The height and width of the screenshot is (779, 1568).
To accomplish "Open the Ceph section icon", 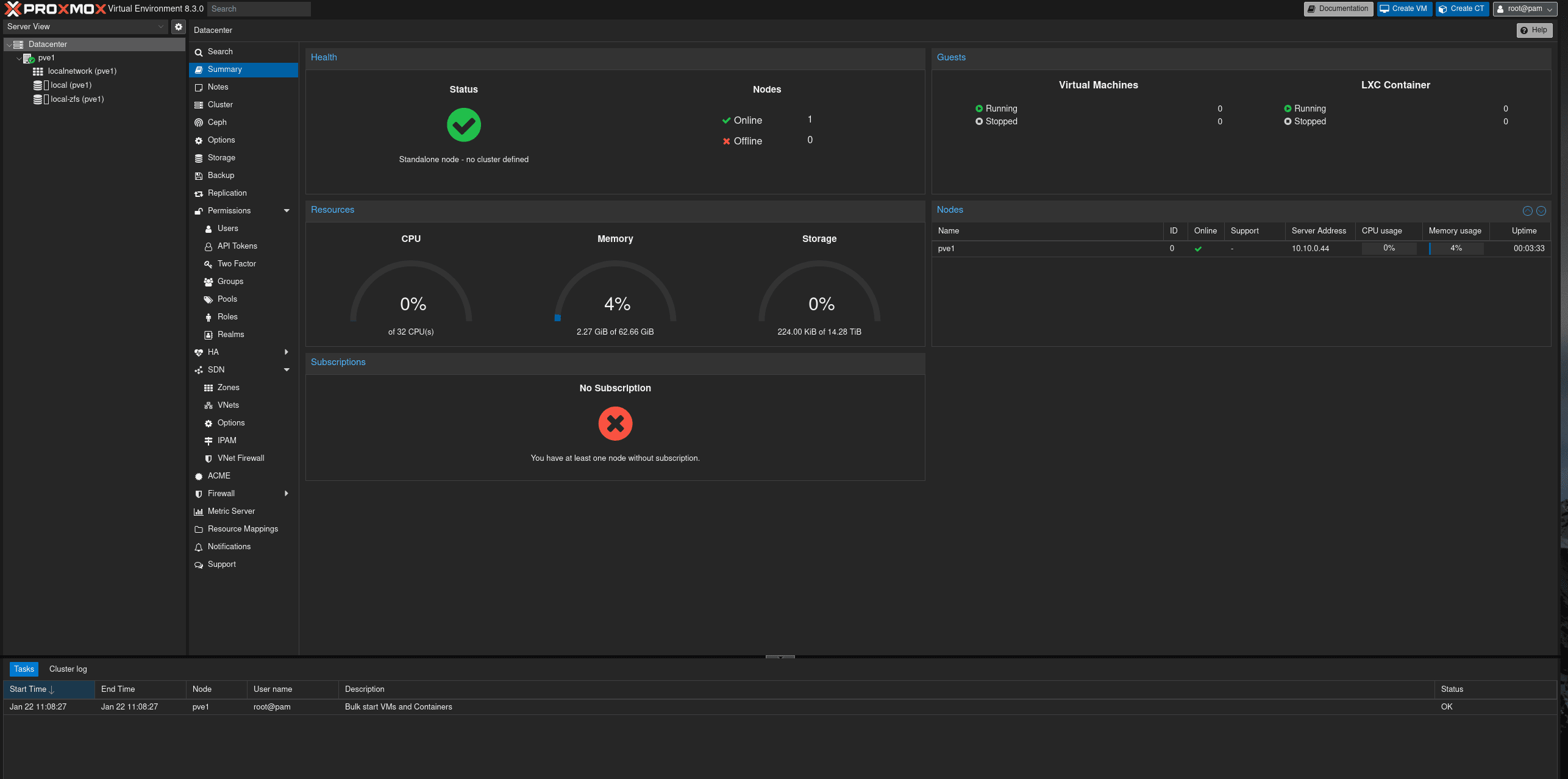I will (x=199, y=123).
